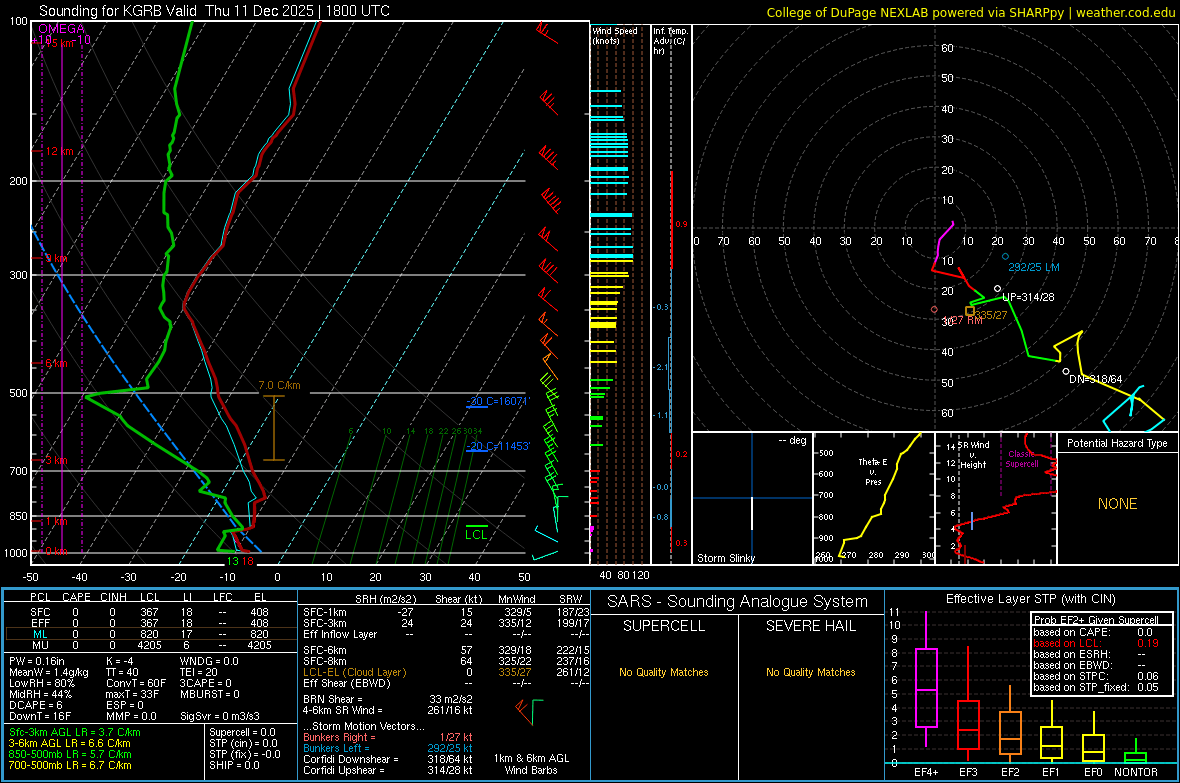
Task: Click the 'MeanW = 1.4g/kg' value
Action: click(x=49, y=672)
